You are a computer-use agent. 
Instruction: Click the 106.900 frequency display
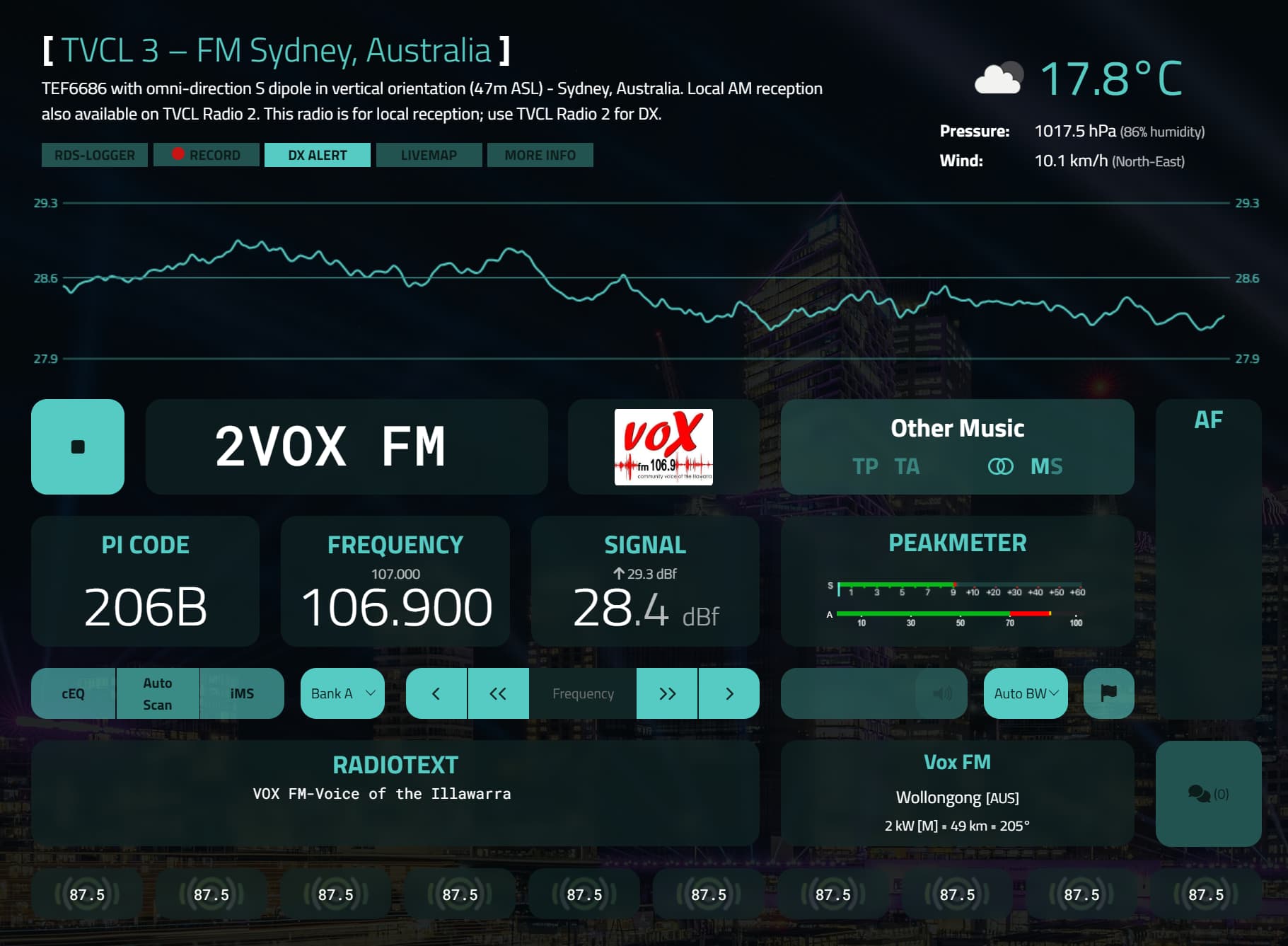(x=396, y=607)
